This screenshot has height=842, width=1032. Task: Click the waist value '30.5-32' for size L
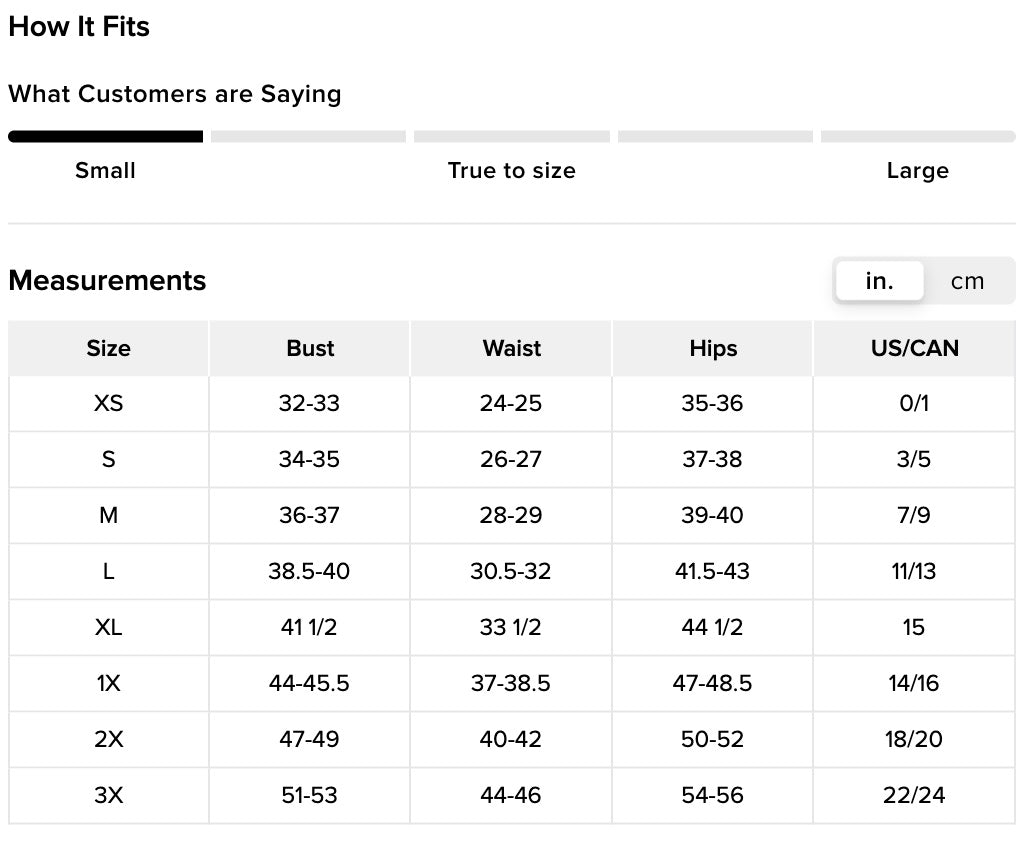(x=511, y=572)
